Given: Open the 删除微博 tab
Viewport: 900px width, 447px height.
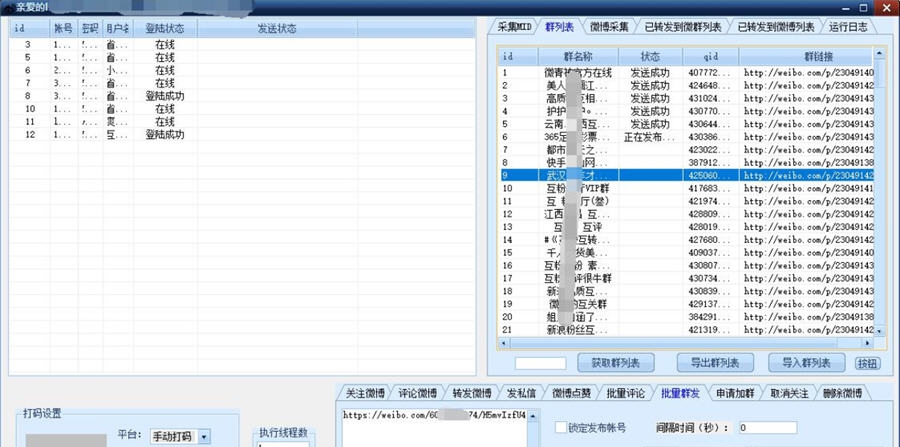Looking at the screenshot, I should click(x=841, y=393).
